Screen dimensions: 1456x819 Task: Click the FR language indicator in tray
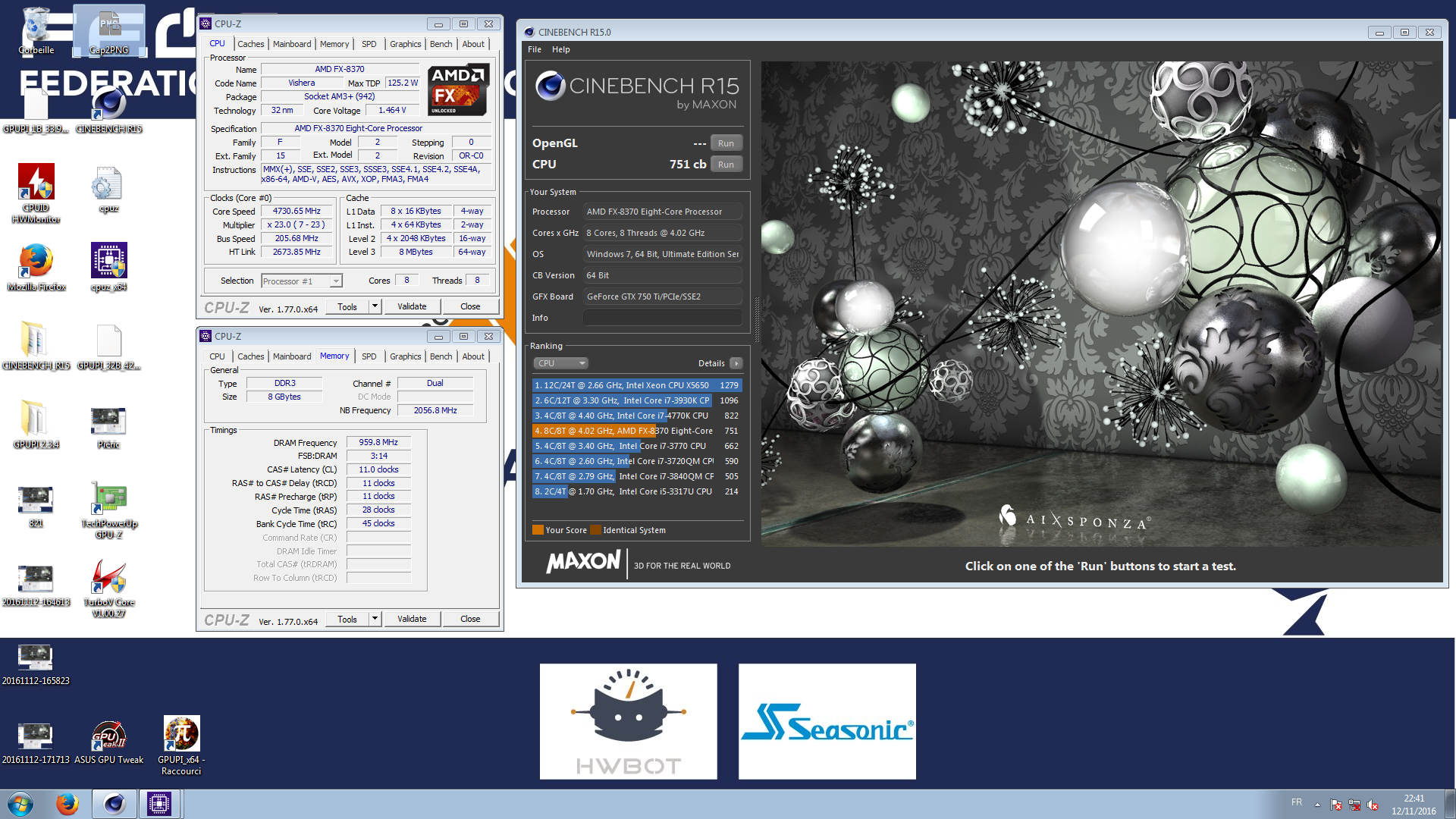pos(1297,802)
